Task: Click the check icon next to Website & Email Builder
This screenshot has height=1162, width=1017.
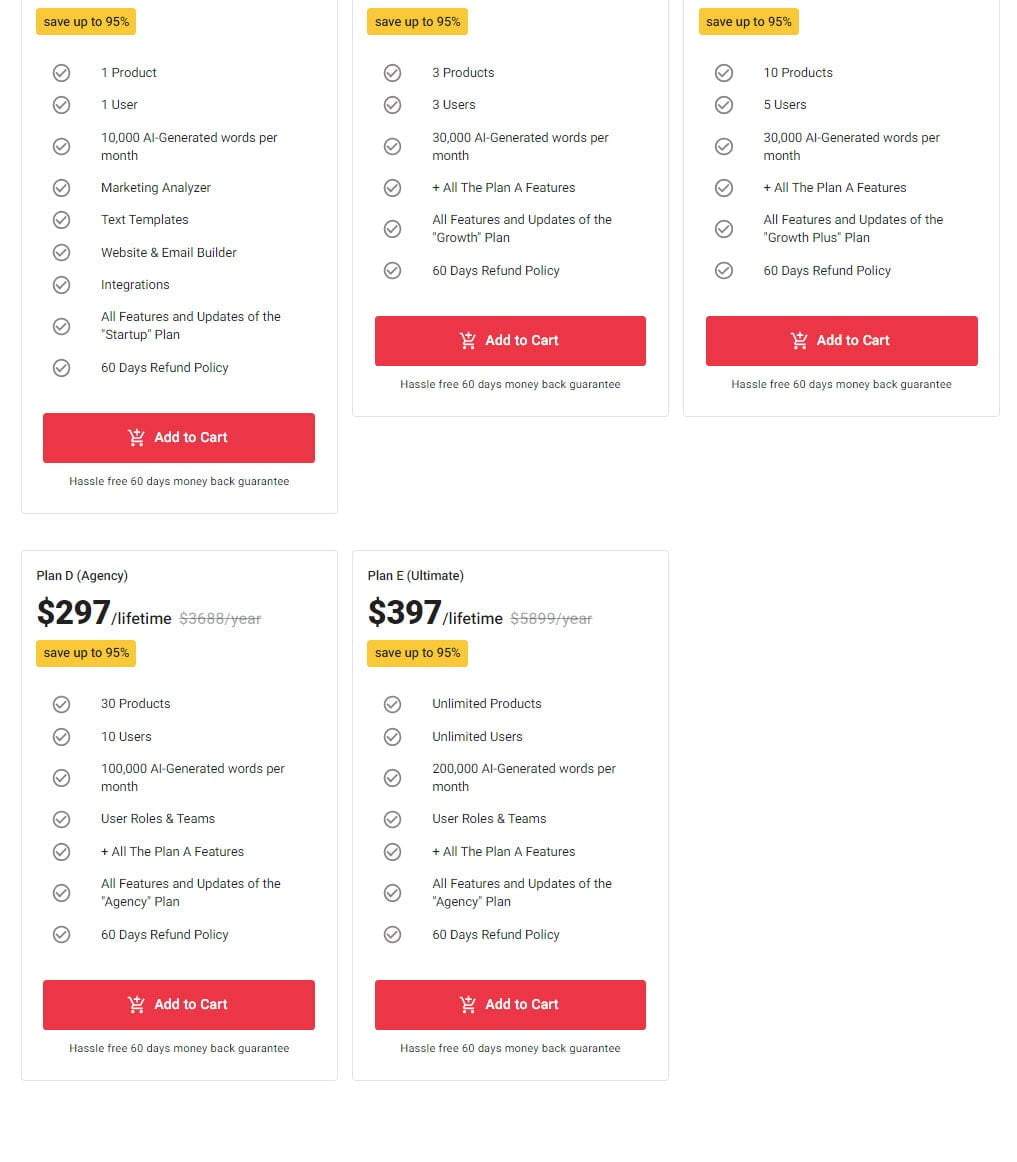Action: [x=61, y=253]
